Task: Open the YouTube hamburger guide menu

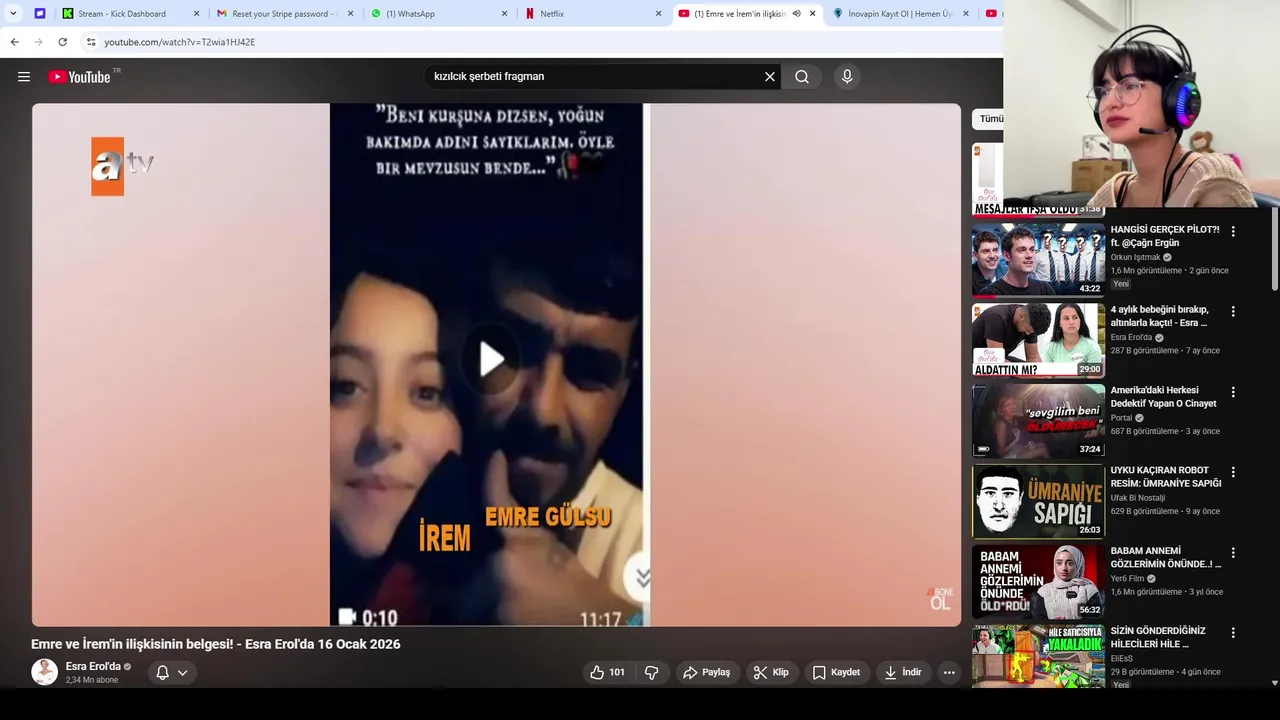Action: point(24,77)
